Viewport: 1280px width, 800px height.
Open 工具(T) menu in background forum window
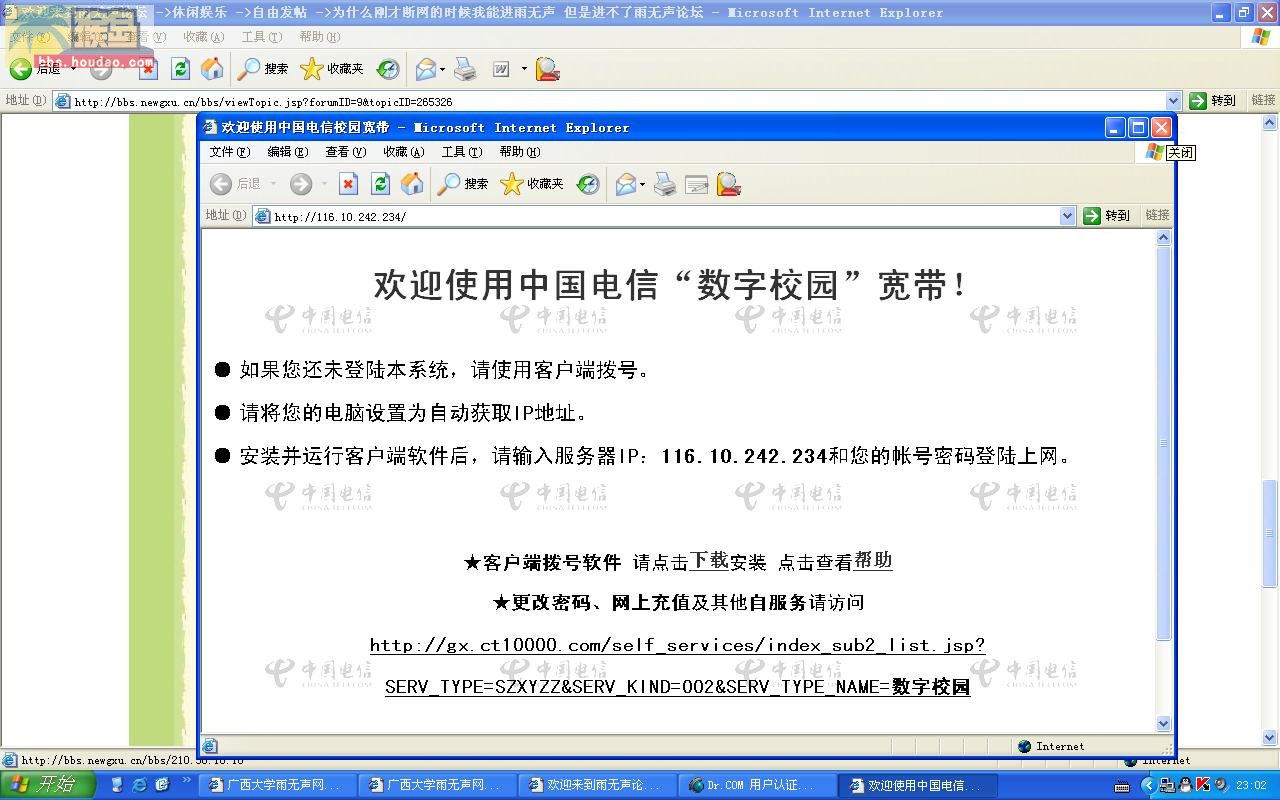coord(262,37)
